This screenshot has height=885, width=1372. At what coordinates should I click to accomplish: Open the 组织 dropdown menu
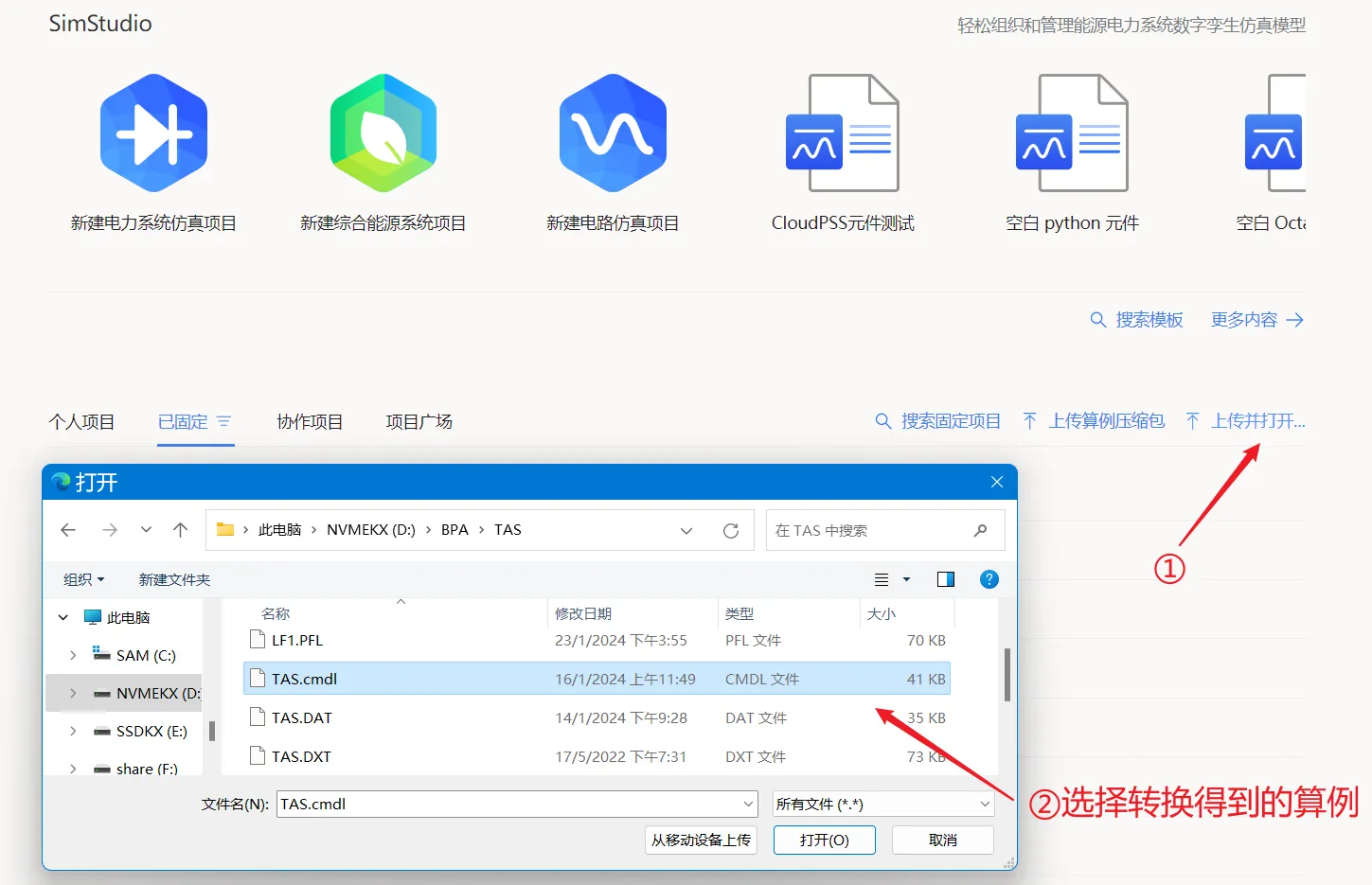point(83,579)
